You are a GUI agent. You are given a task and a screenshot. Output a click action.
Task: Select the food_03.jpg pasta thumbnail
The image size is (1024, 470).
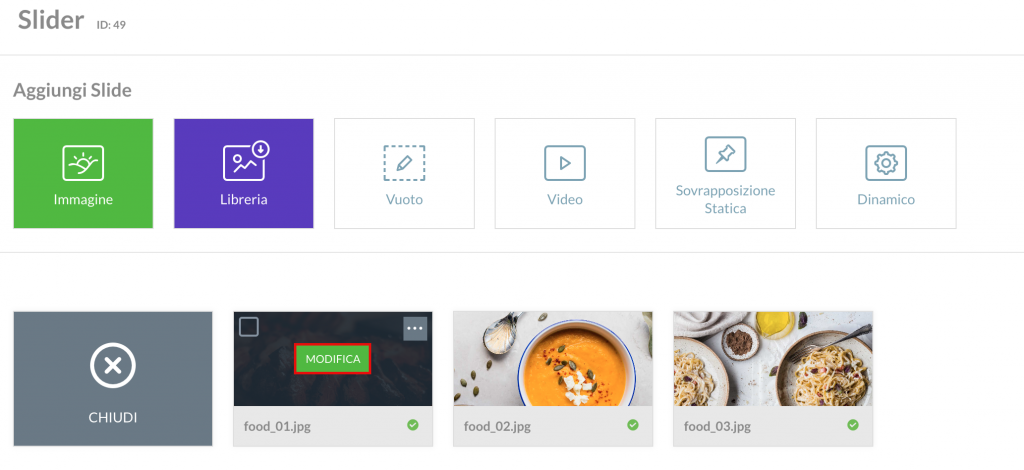pyautogui.click(x=773, y=359)
